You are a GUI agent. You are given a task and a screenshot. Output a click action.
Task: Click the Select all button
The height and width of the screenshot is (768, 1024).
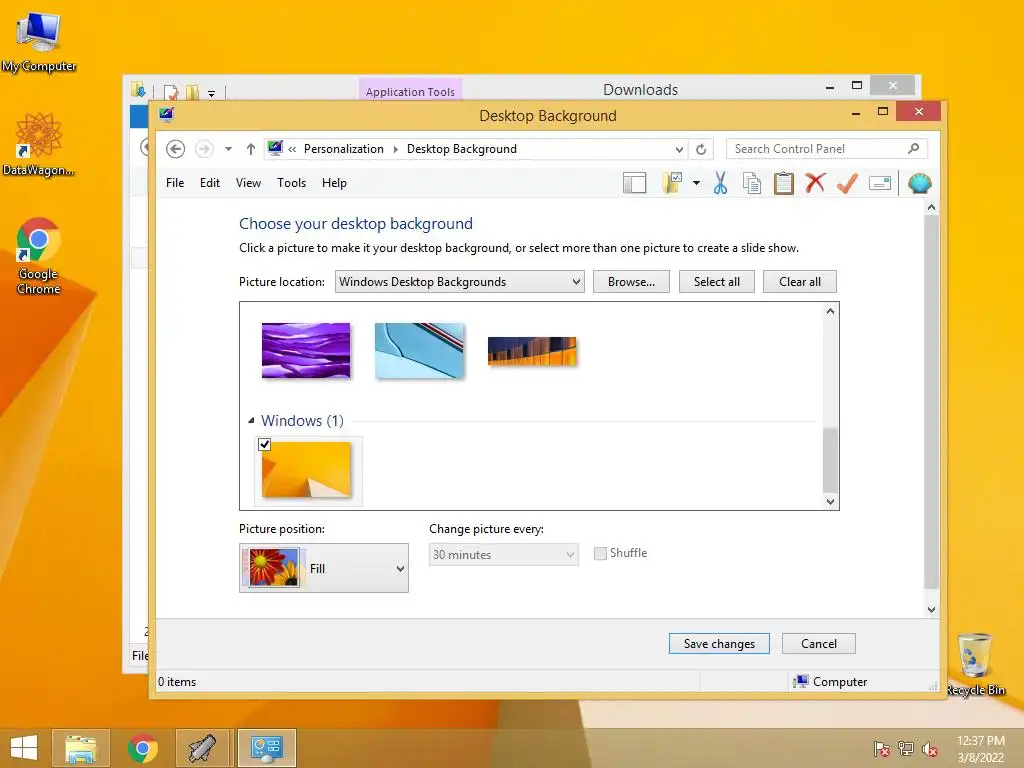click(x=717, y=282)
